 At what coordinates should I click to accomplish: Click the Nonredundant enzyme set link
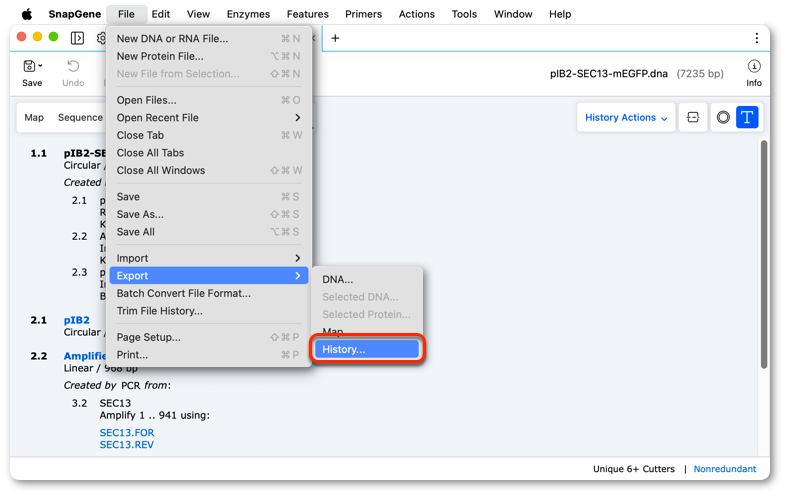pos(725,469)
